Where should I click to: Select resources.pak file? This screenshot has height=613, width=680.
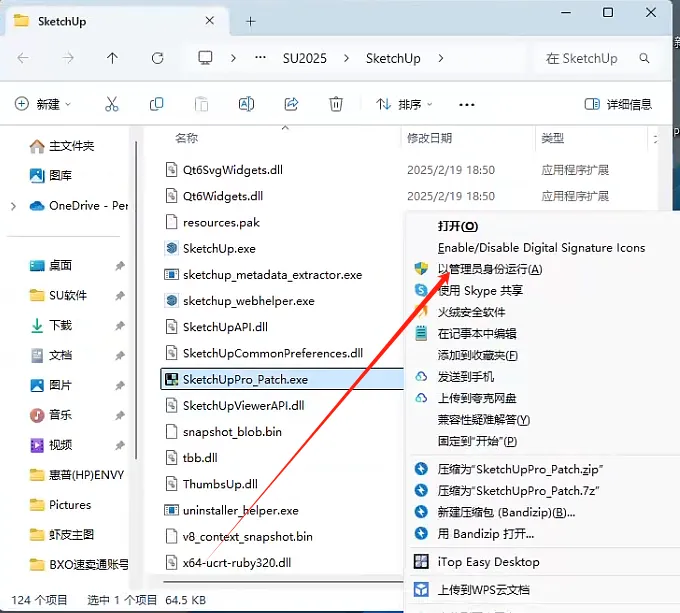(x=221, y=222)
